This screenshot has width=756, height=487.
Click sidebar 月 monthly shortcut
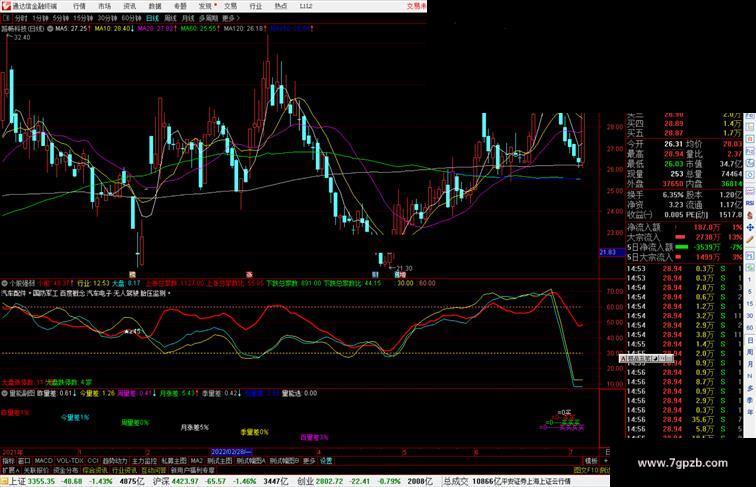[x=750, y=364]
